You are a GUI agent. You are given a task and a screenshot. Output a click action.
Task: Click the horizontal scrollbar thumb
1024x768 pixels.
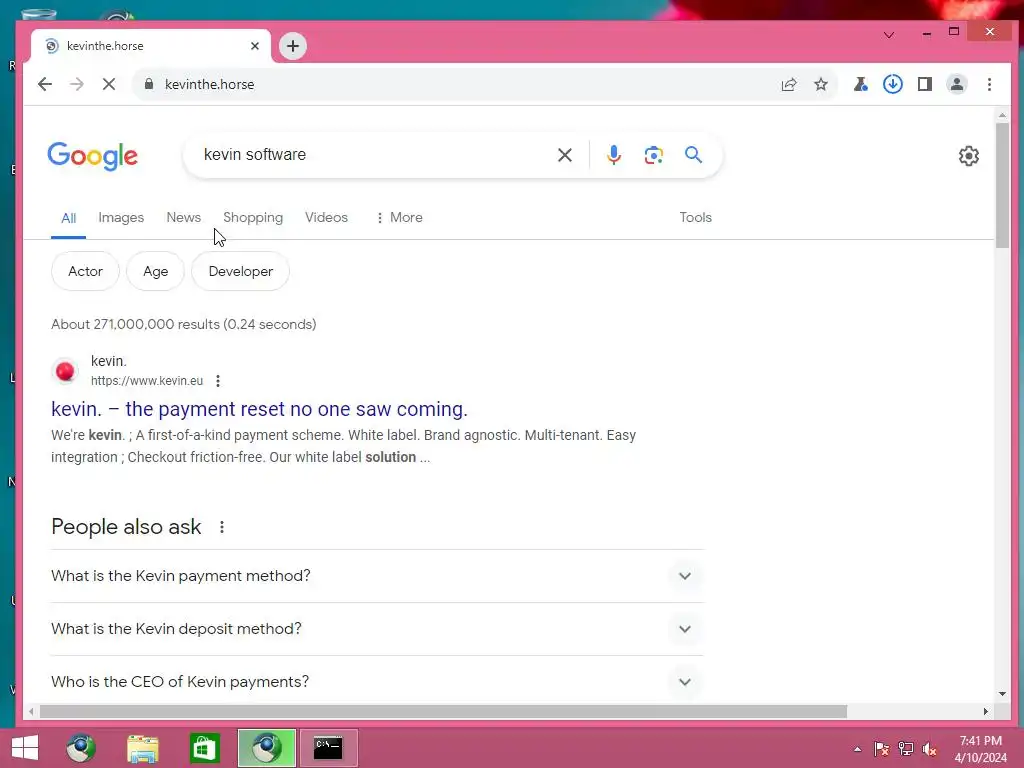[443, 711]
